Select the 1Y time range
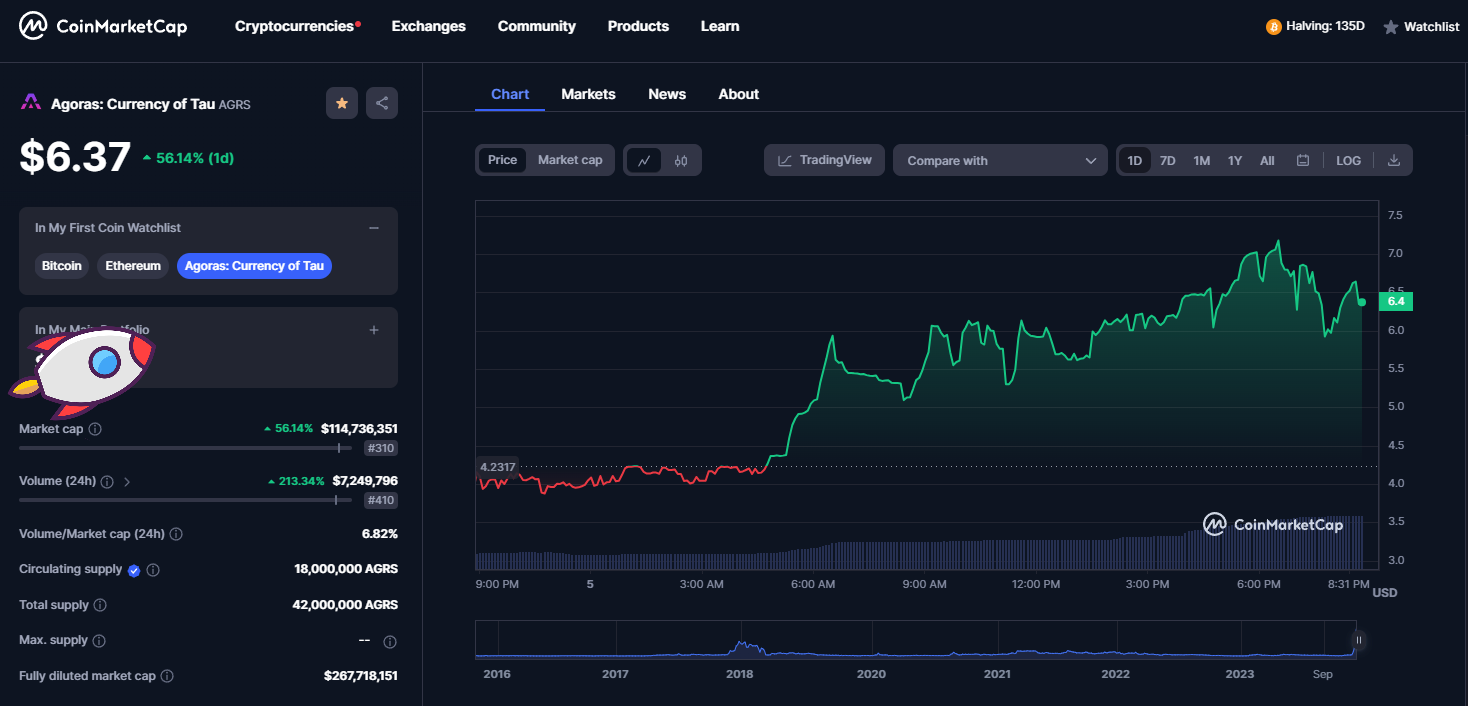This screenshot has width=1468, height=706. coord(1235,160)
